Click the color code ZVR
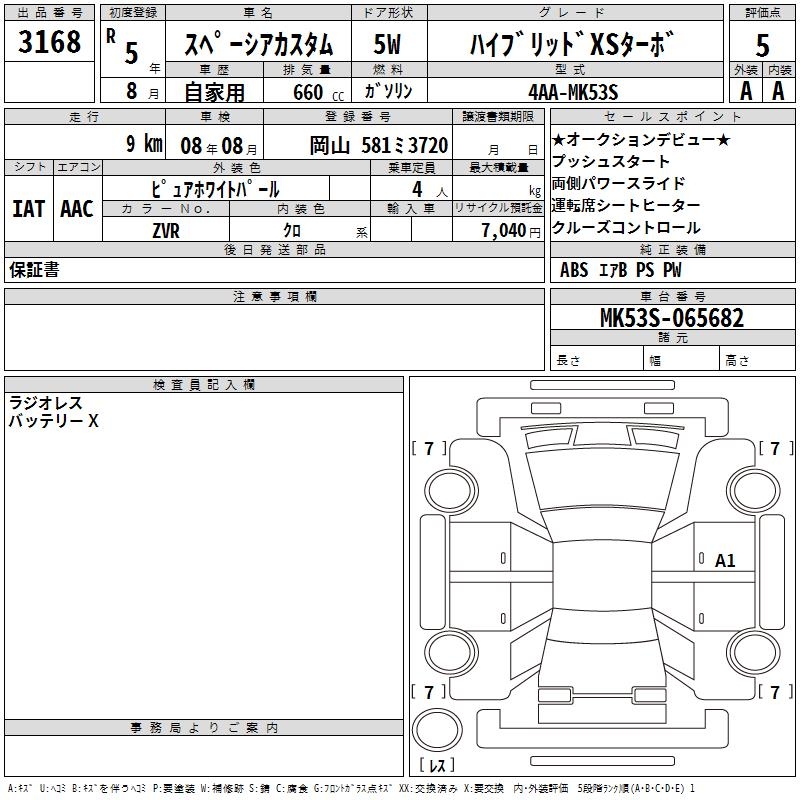The height and width of the screenshot is (800, 800). coord(166,230)
